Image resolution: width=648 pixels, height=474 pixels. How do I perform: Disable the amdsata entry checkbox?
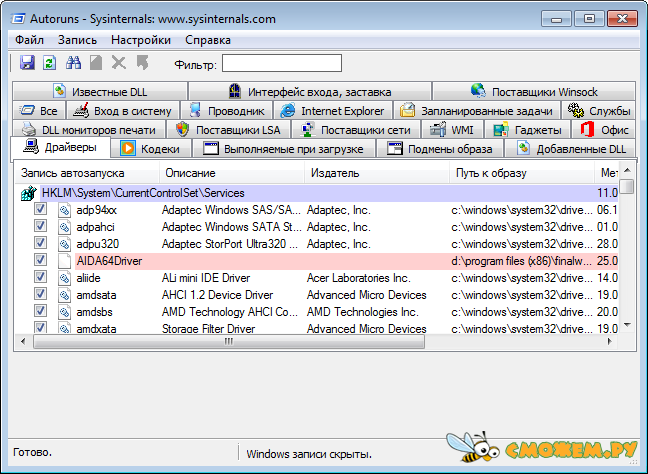point(40,293)
